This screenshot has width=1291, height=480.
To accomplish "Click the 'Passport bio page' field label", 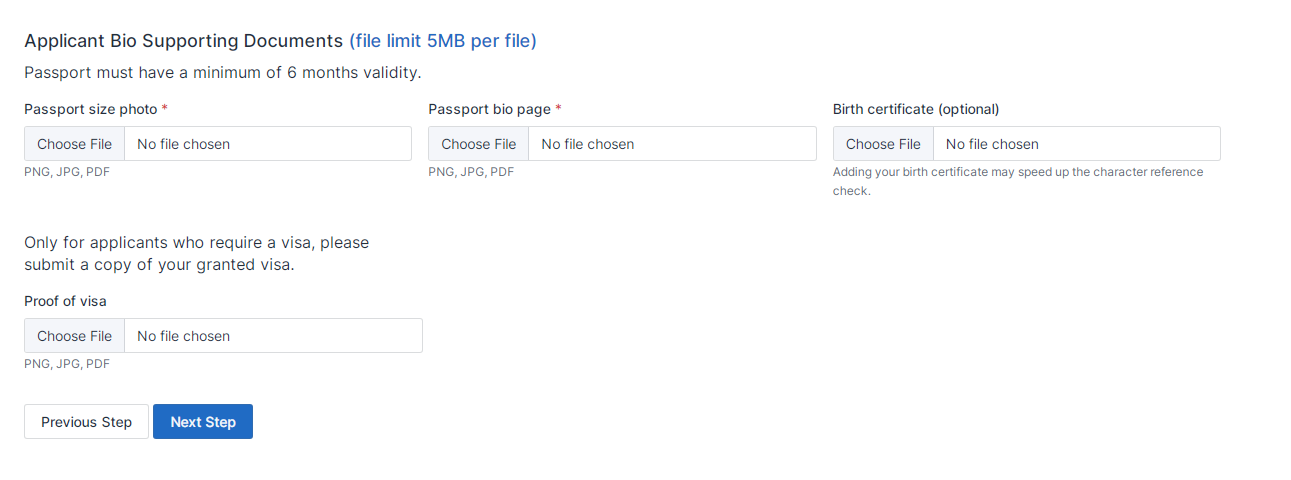I will coord(489,109).
